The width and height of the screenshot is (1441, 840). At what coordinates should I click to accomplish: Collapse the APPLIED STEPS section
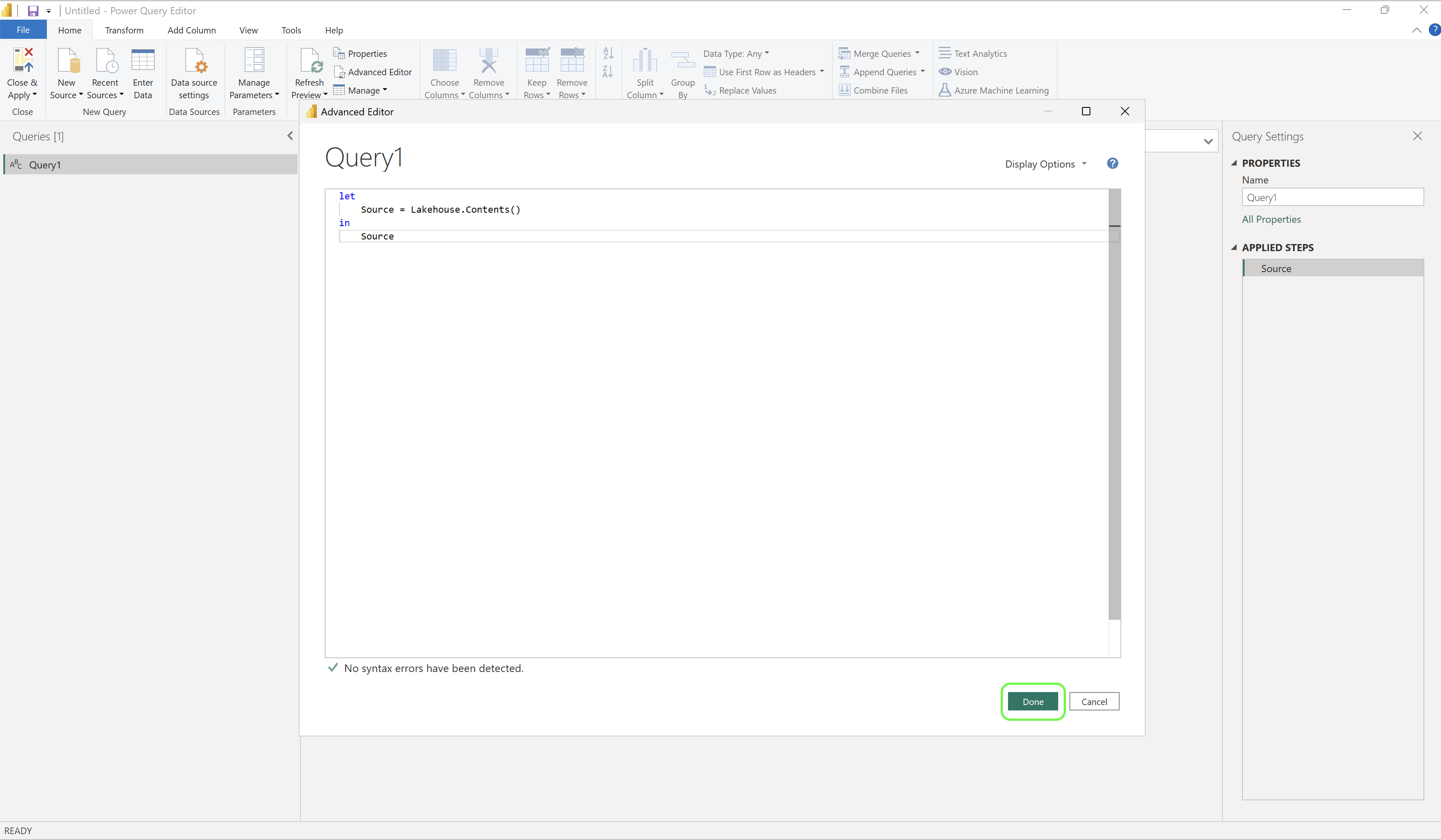[x=1235, y=247]
